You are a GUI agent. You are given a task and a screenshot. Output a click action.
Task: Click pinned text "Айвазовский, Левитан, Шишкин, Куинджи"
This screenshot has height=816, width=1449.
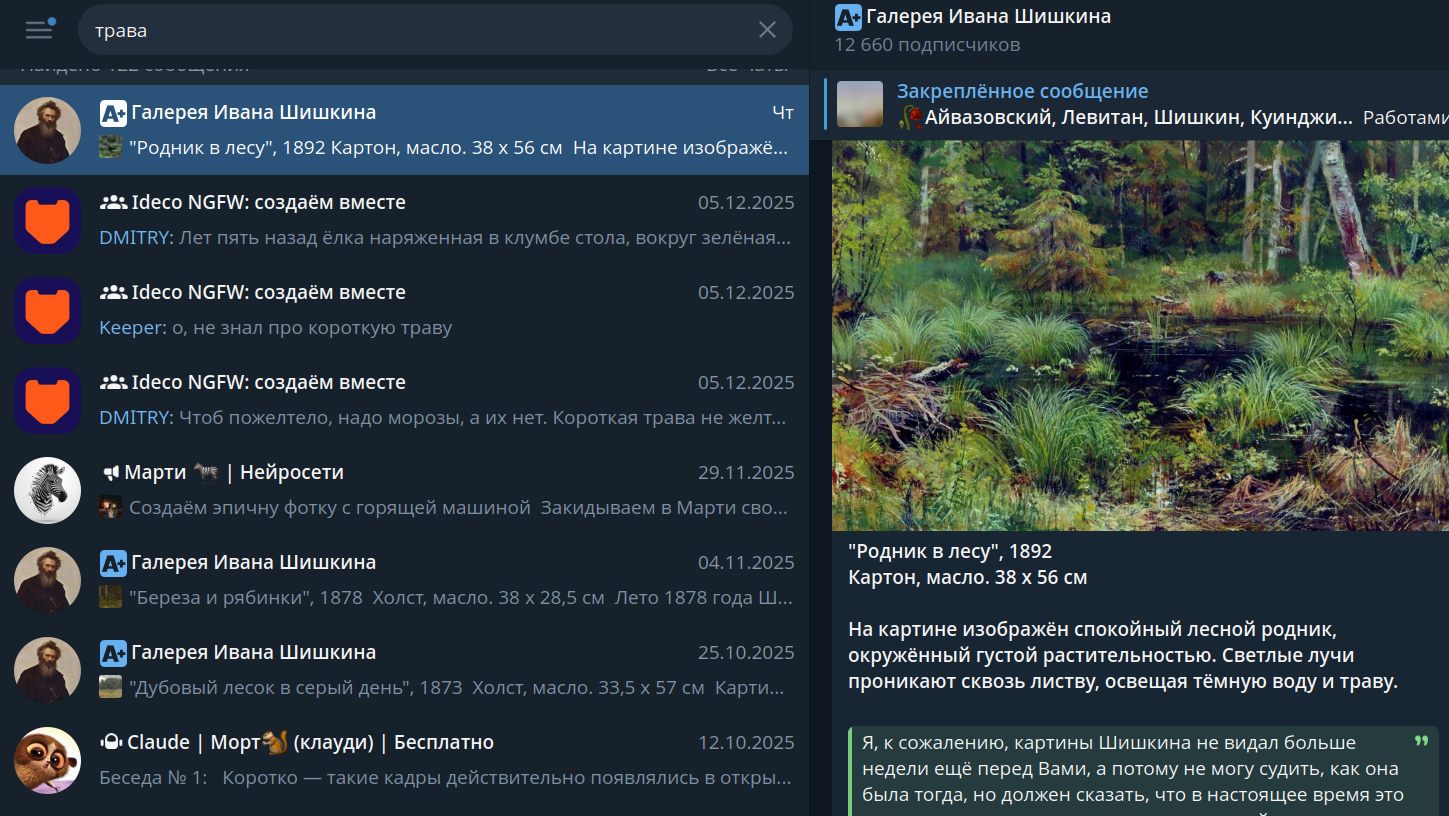point(1138,118)
